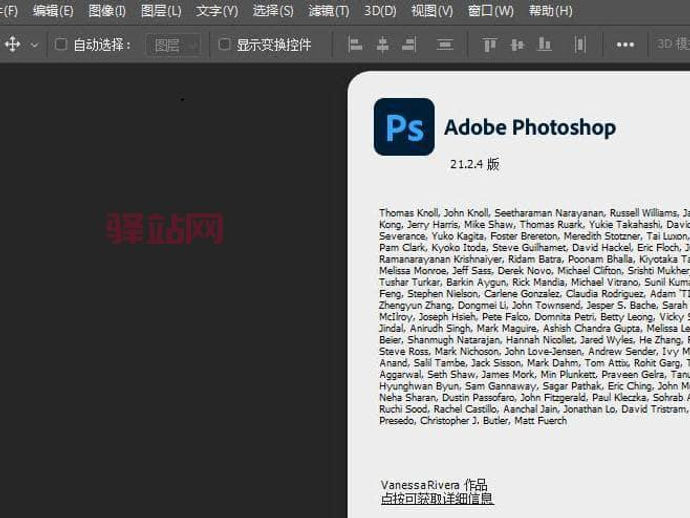
Task: Click the distribute vertically icon
Action: coord(445,44)
